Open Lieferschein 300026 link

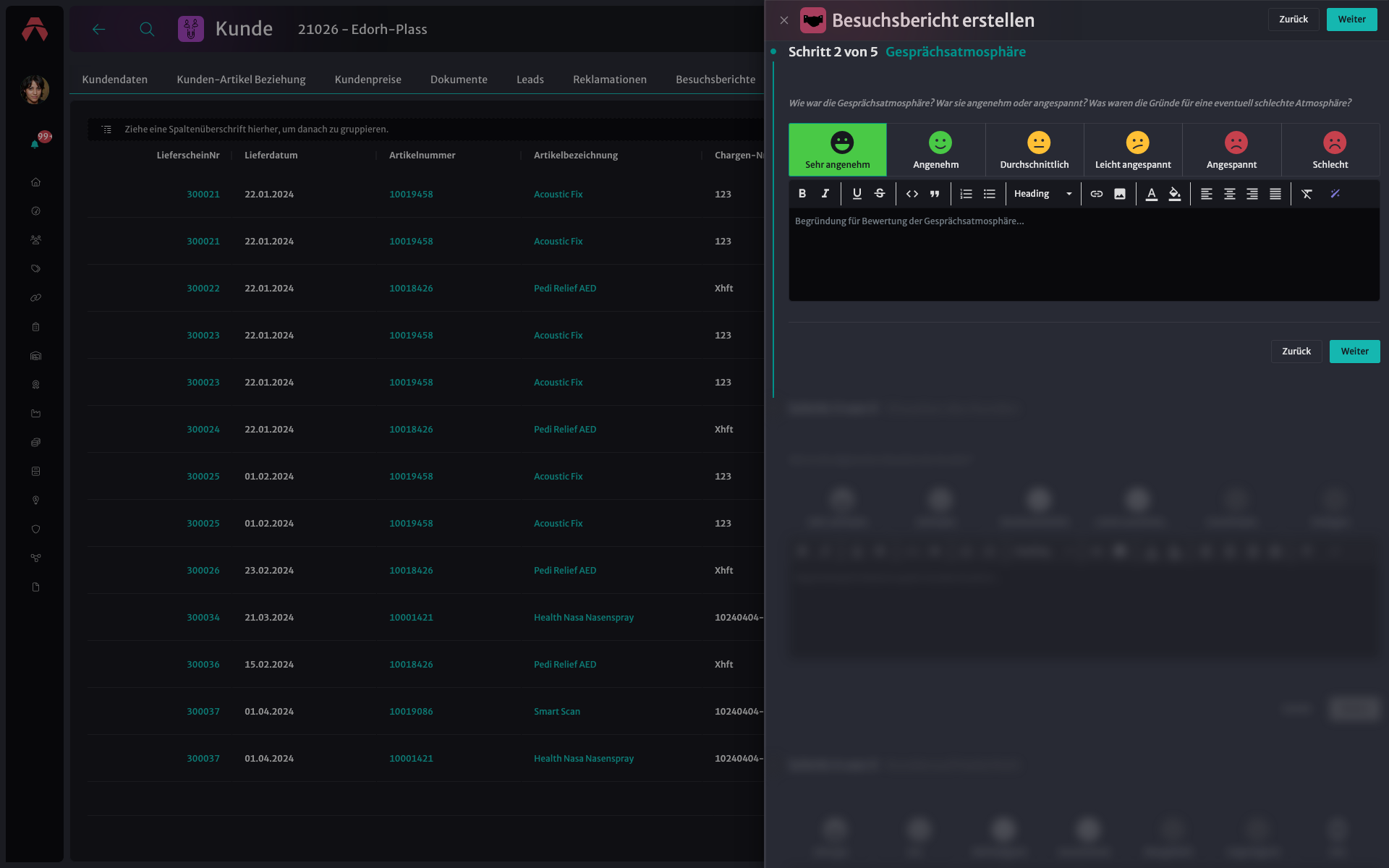coord(203,571)
